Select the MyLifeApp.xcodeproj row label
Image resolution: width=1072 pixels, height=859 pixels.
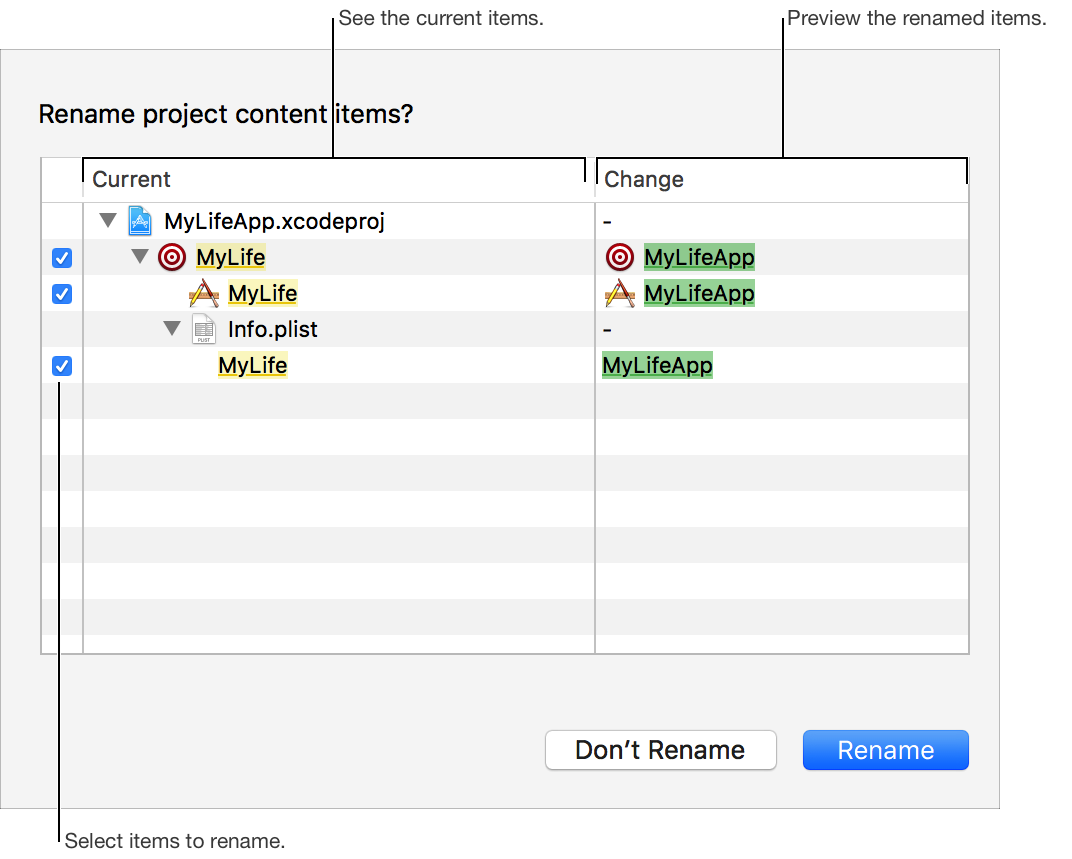pos(274,221)
